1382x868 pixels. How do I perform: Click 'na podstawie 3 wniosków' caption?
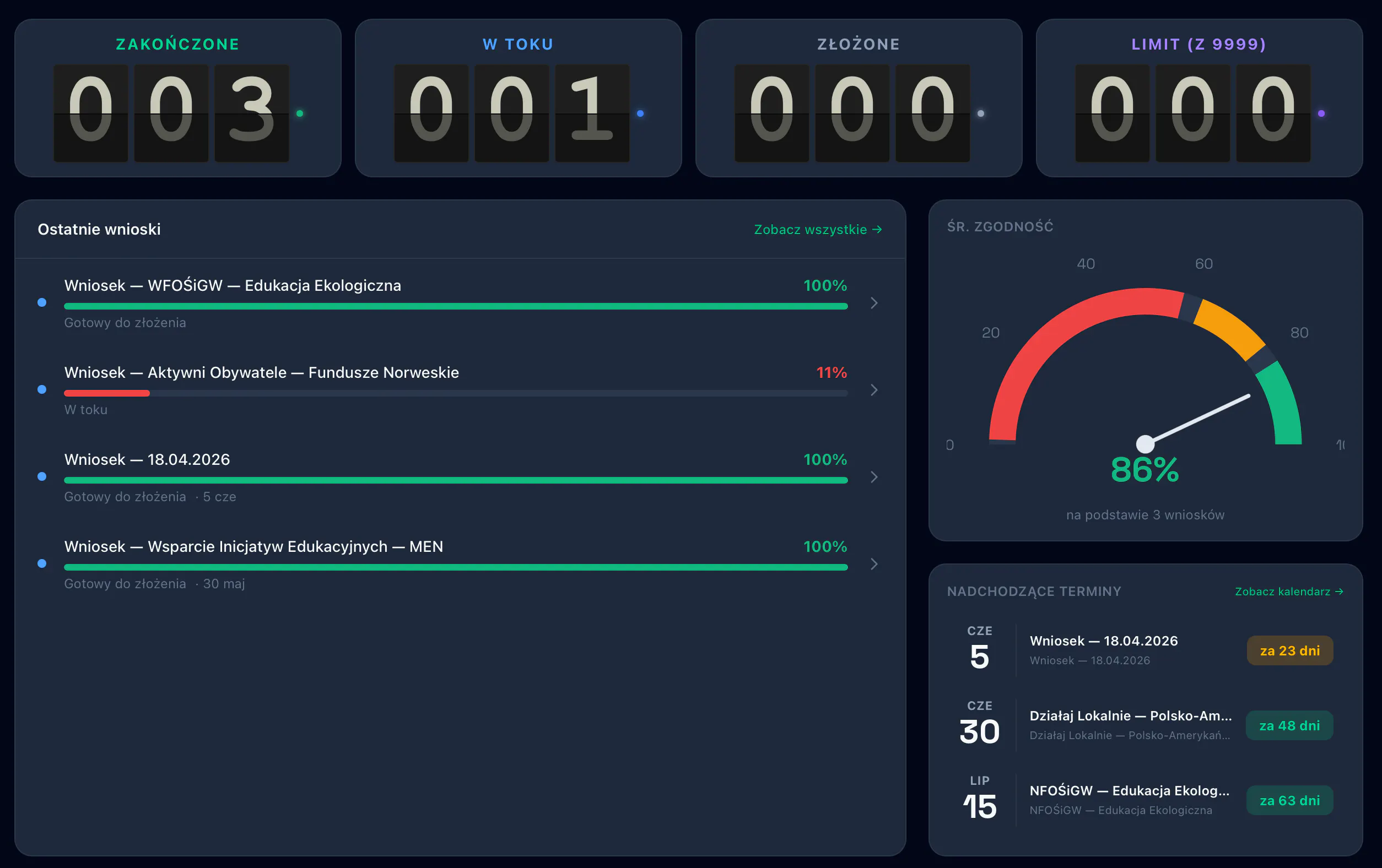point(1146,514)
